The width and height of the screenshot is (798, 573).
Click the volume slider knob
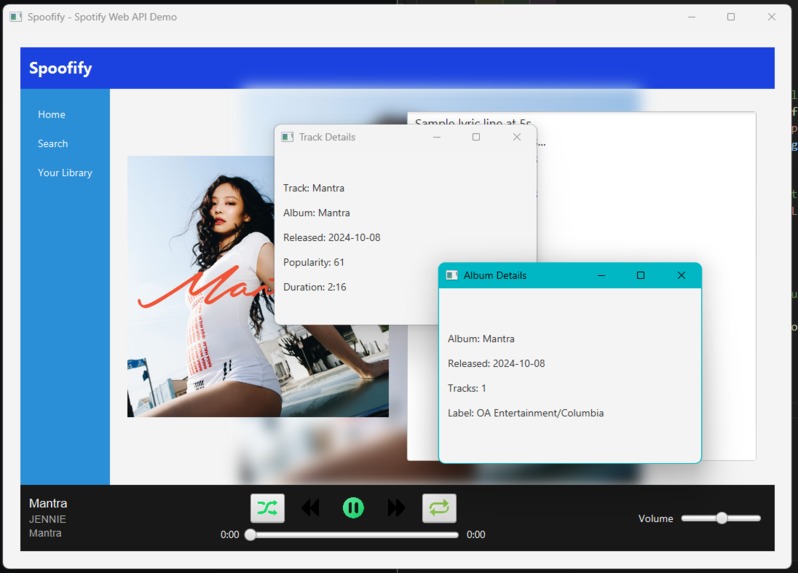coord(722,518)
